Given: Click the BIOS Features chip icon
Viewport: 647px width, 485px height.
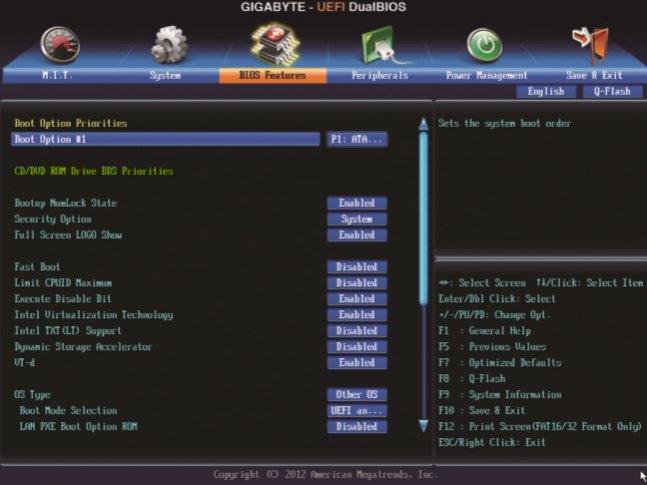Looking at the screenshot, I should (275, 44).
